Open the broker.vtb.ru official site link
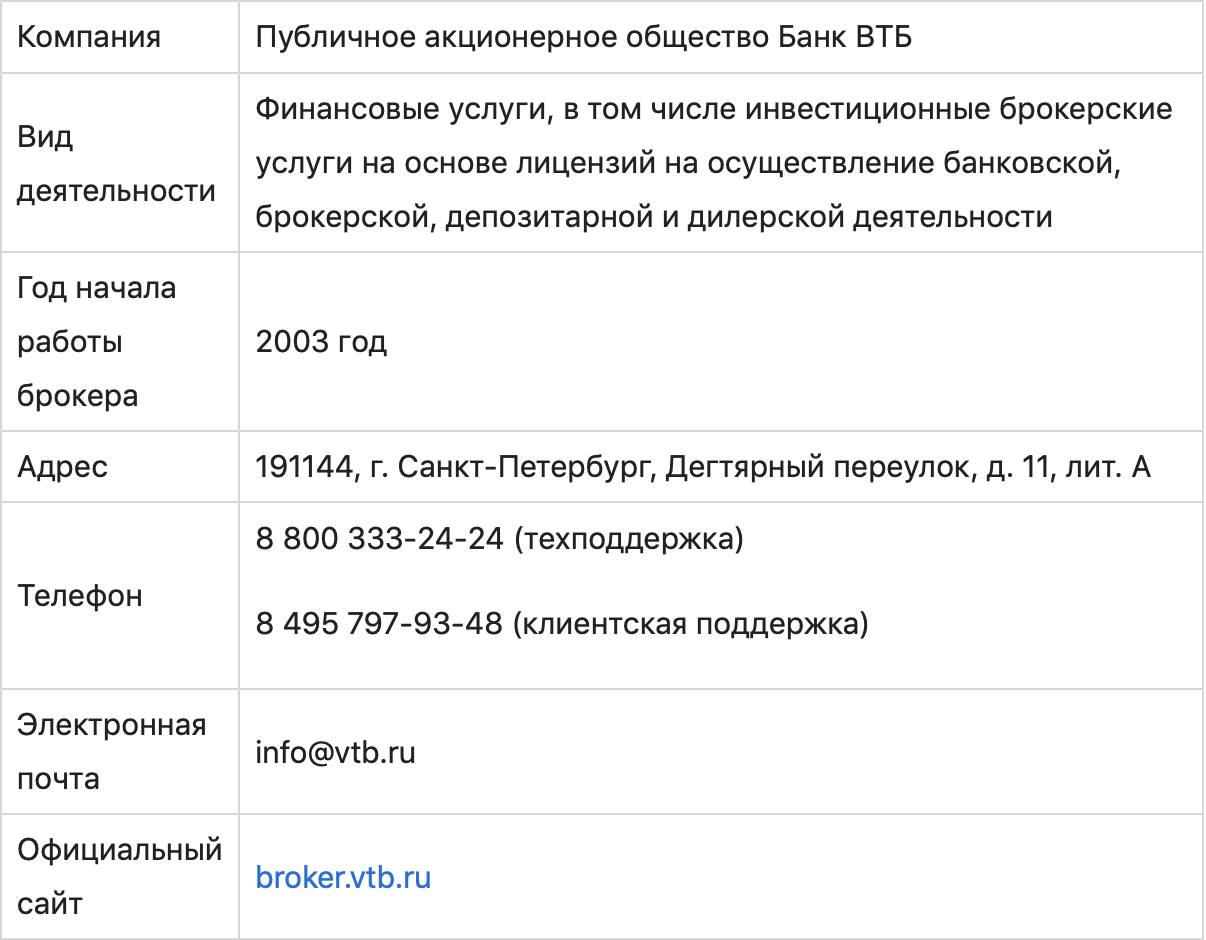 (343, 878)
